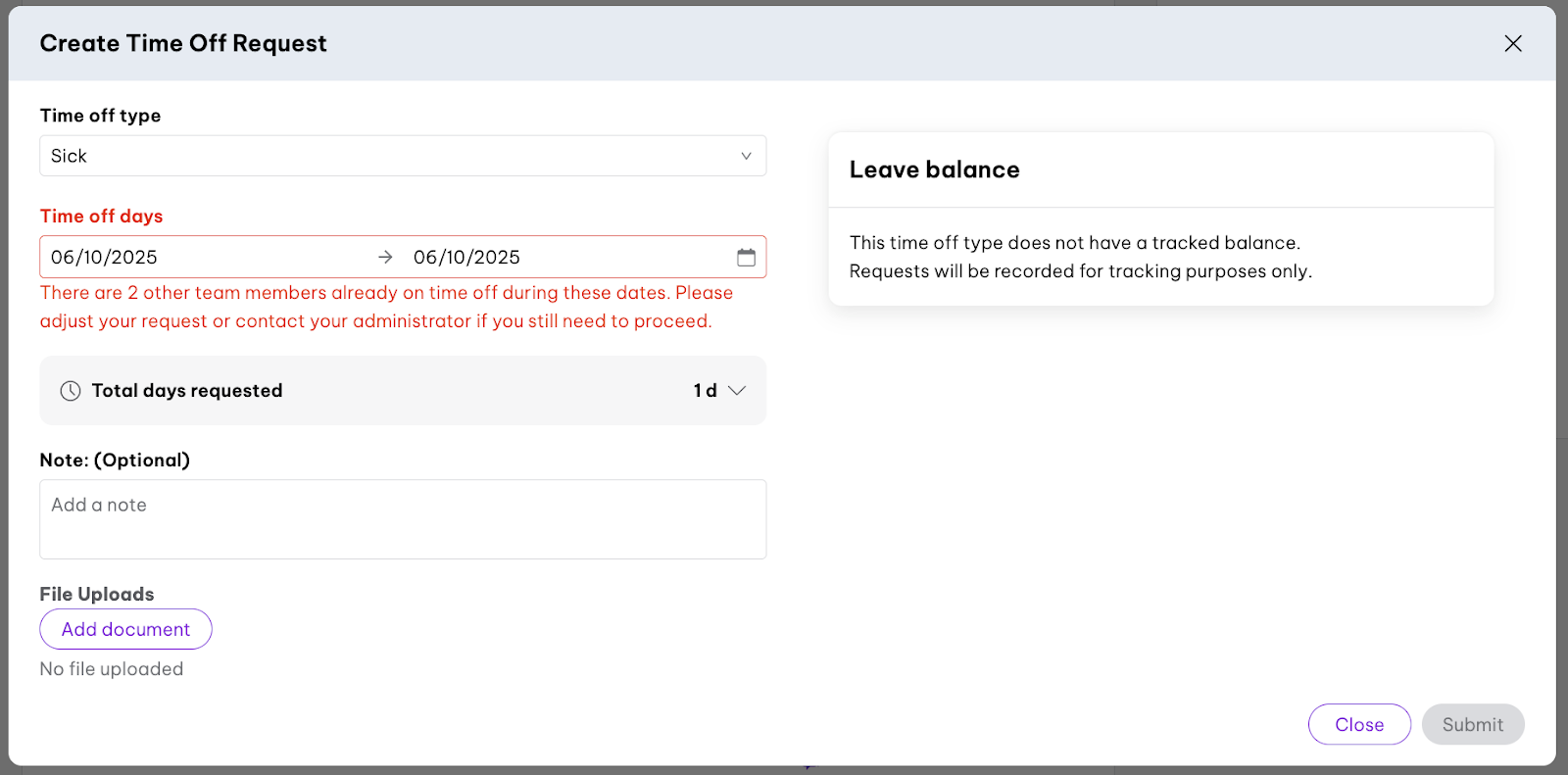This screenshot has height=775, width=1568.
Task: Click the clock icon beside Total days requested
Action: tap(71, 391)
